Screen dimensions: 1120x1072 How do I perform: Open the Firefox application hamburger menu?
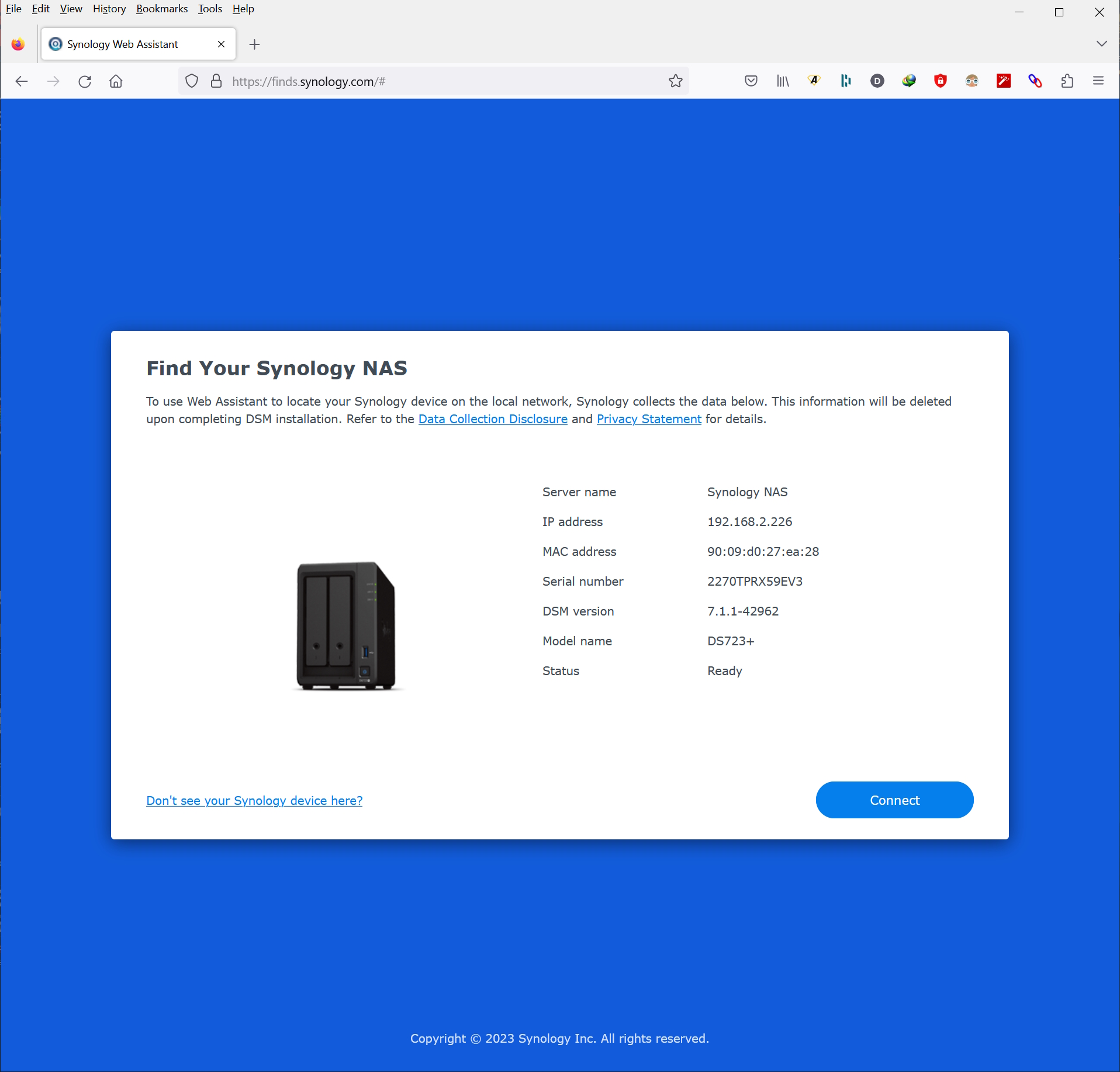pyautogui.click(x=1098, y=81)
